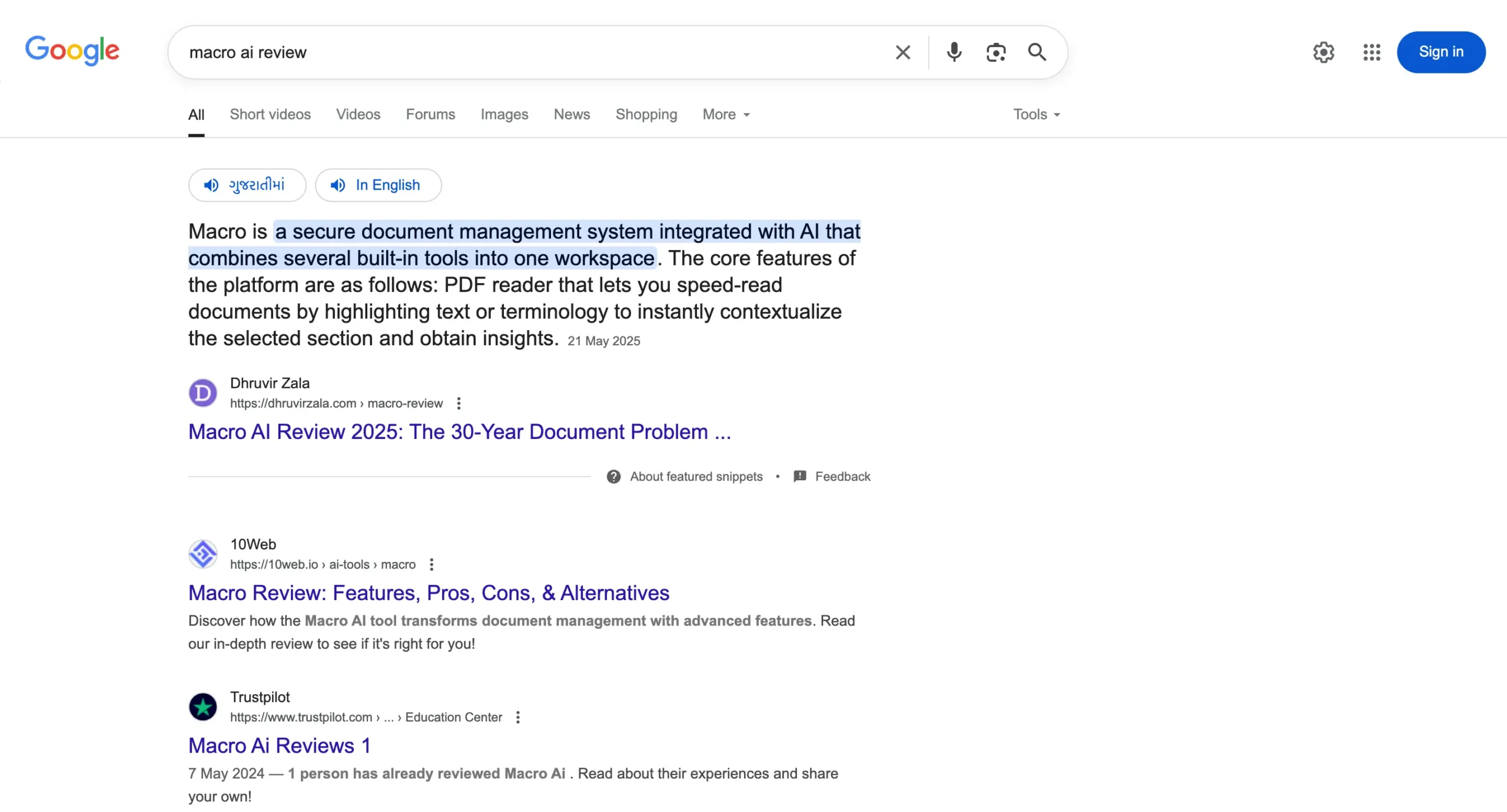1507x812 pixels.
Task: Open Macro AI Review 2025 result link
Action: [459, 431]
